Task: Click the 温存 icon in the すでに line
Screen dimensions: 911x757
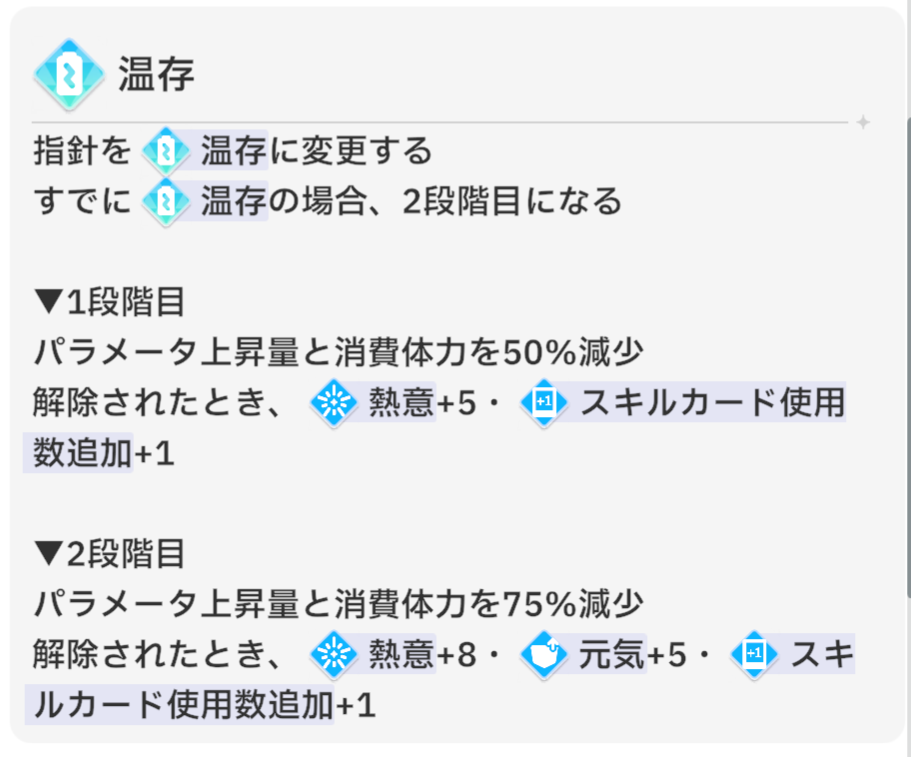Action: [x=166, y=202]
